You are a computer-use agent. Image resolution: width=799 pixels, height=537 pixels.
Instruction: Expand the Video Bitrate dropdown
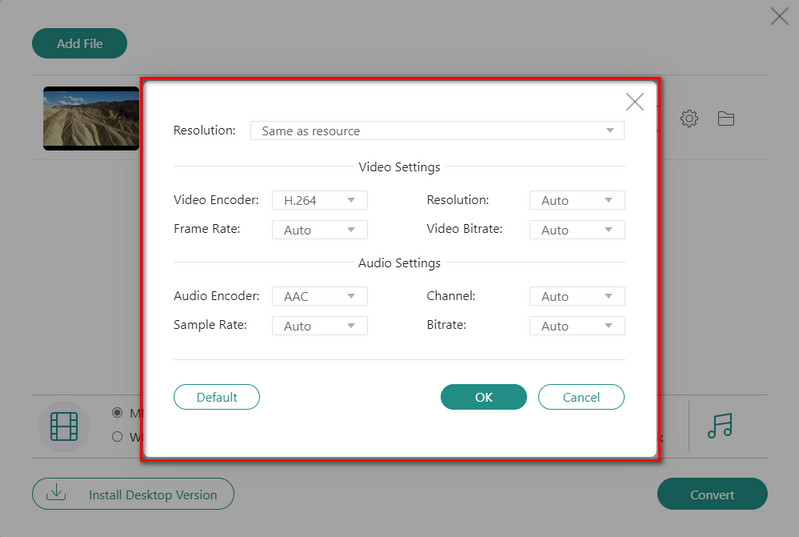click(x=576, y=230)
